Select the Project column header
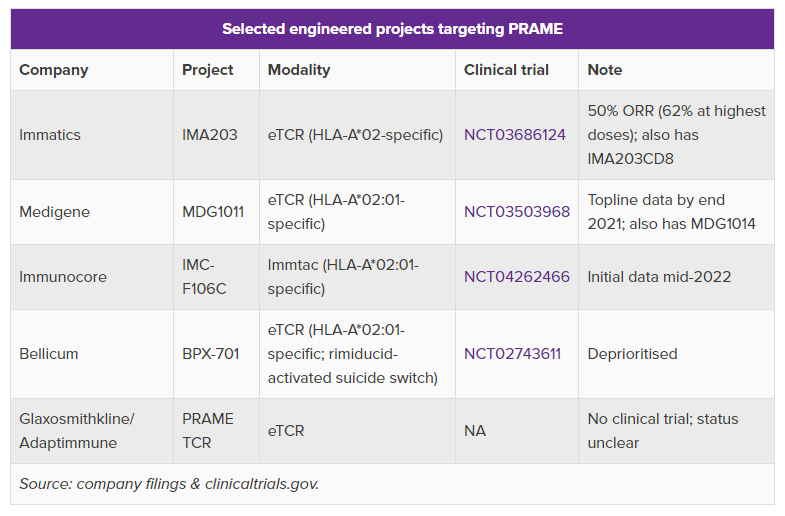The height and width of the screenshot is (516, 785). click(x=208, y=70)
